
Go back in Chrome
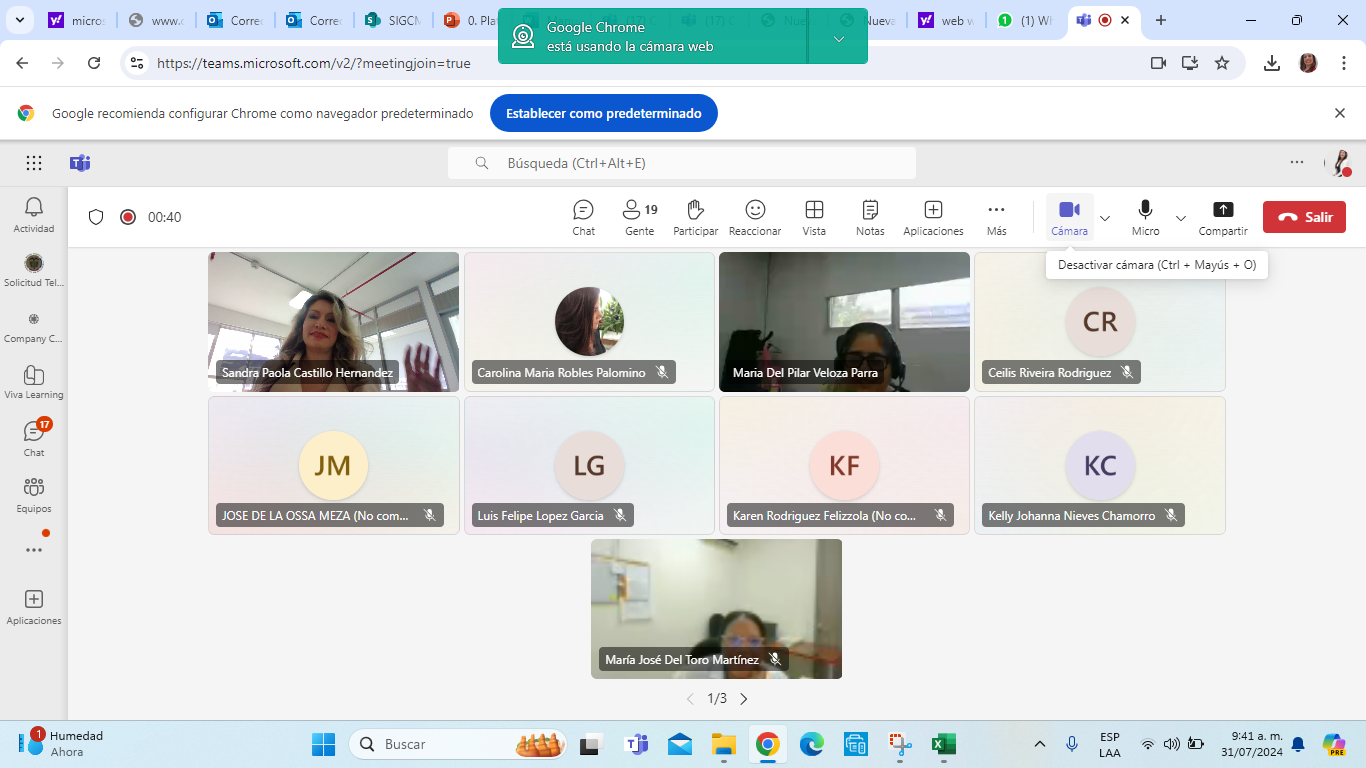(22, 63)
